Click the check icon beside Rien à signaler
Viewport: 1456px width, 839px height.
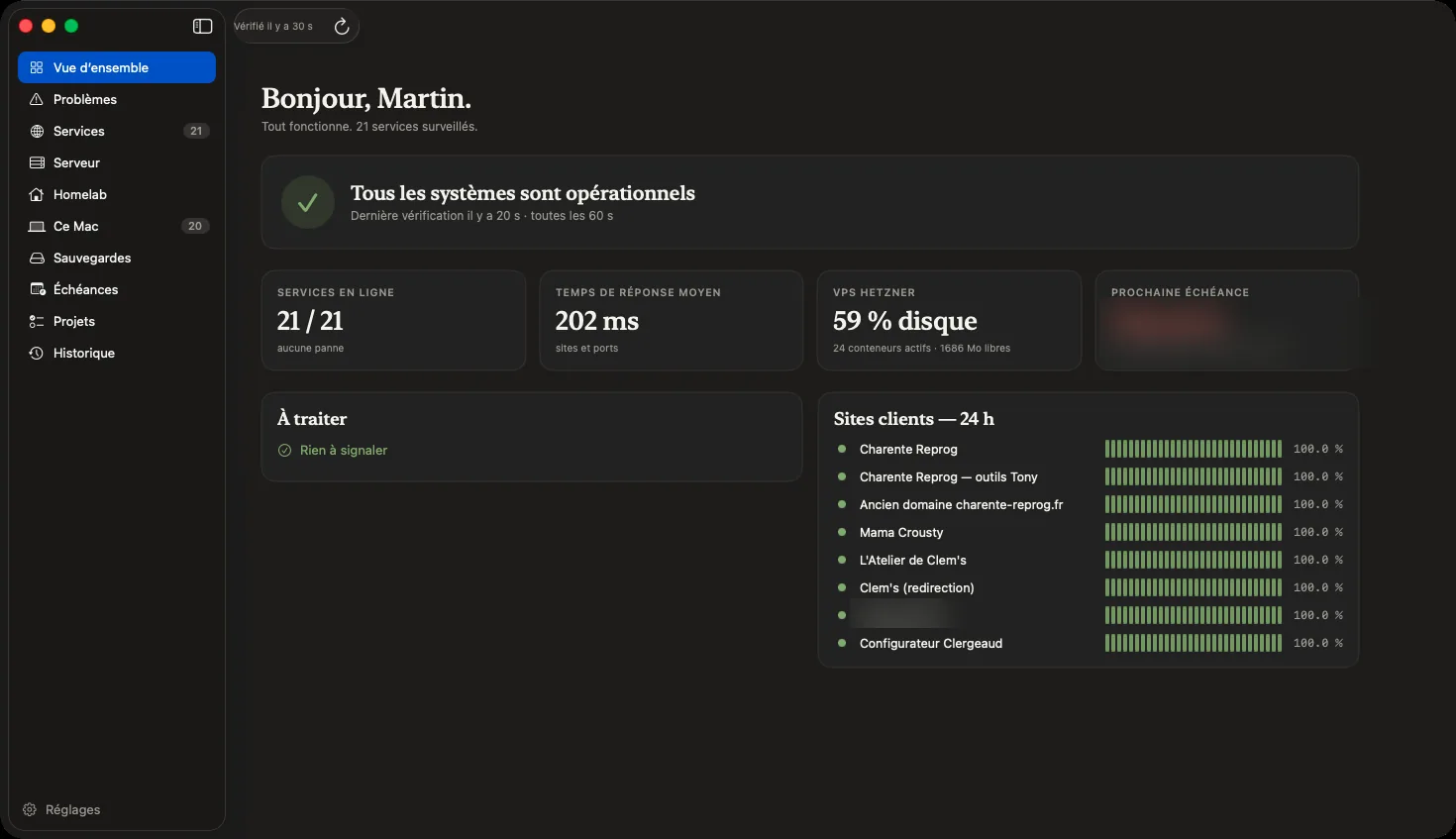(284, 450)
